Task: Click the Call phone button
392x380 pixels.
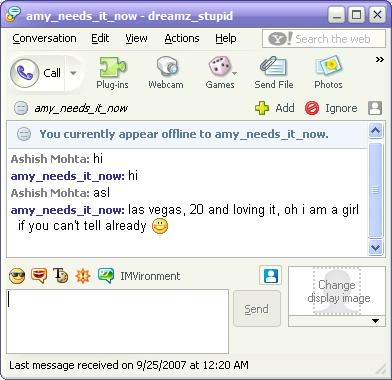Action: coord(37,73)
